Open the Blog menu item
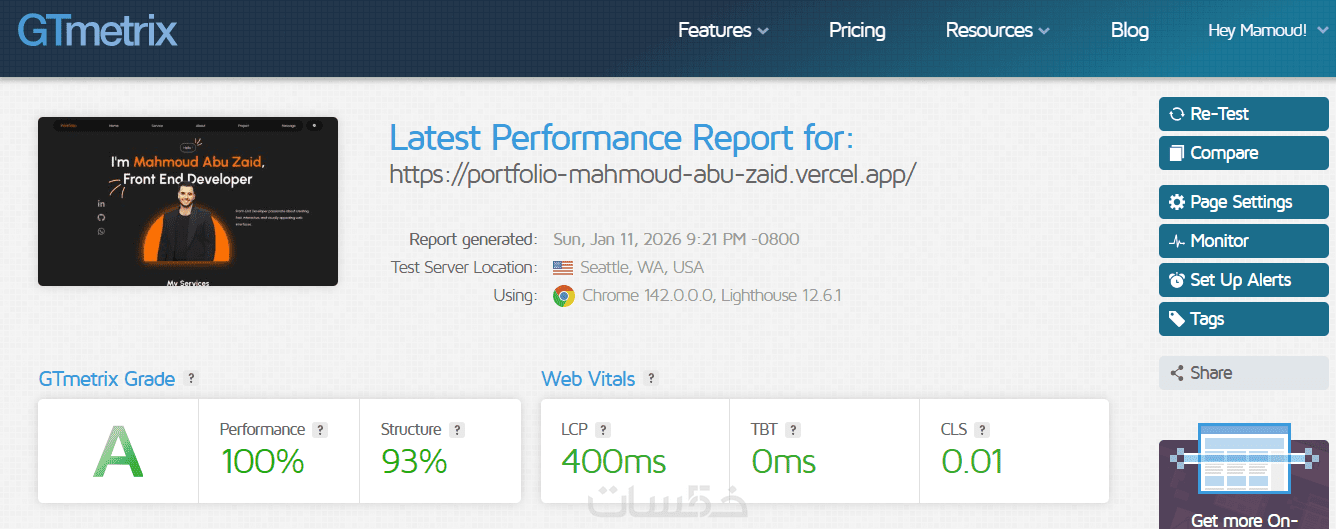This screenshot has width=1336, height=529. point(1129,30)
